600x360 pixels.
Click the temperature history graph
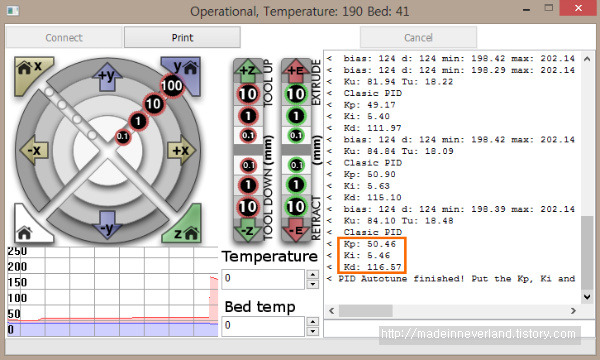(113, 292)
